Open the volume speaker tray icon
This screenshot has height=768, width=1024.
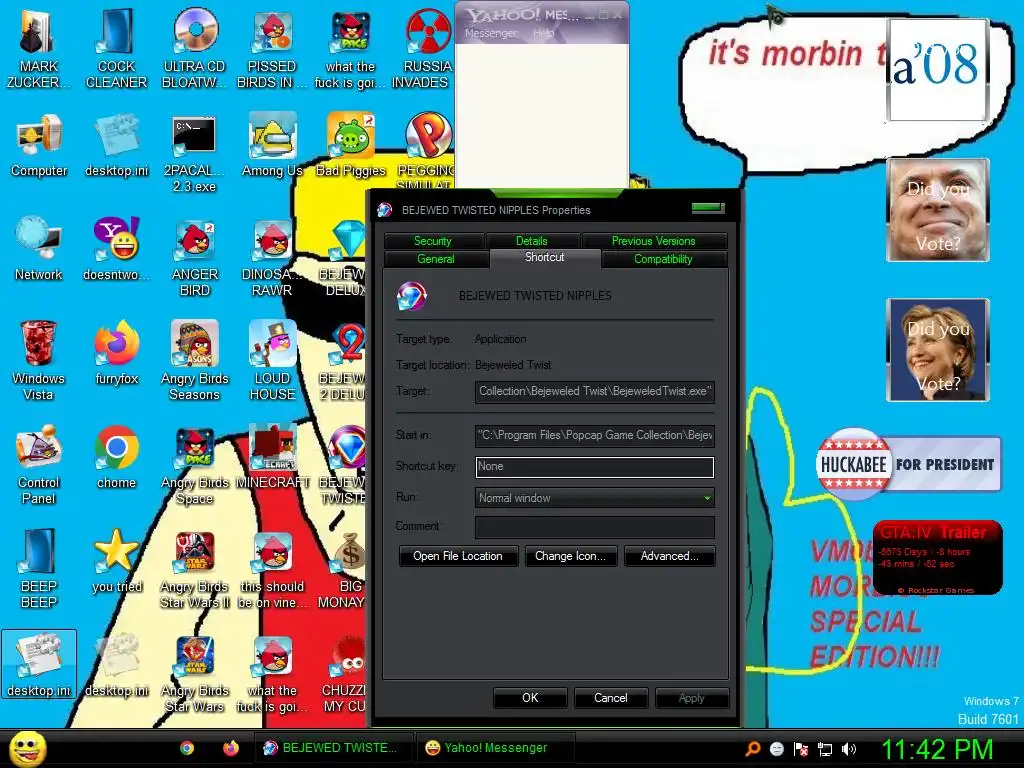[849, 749]
